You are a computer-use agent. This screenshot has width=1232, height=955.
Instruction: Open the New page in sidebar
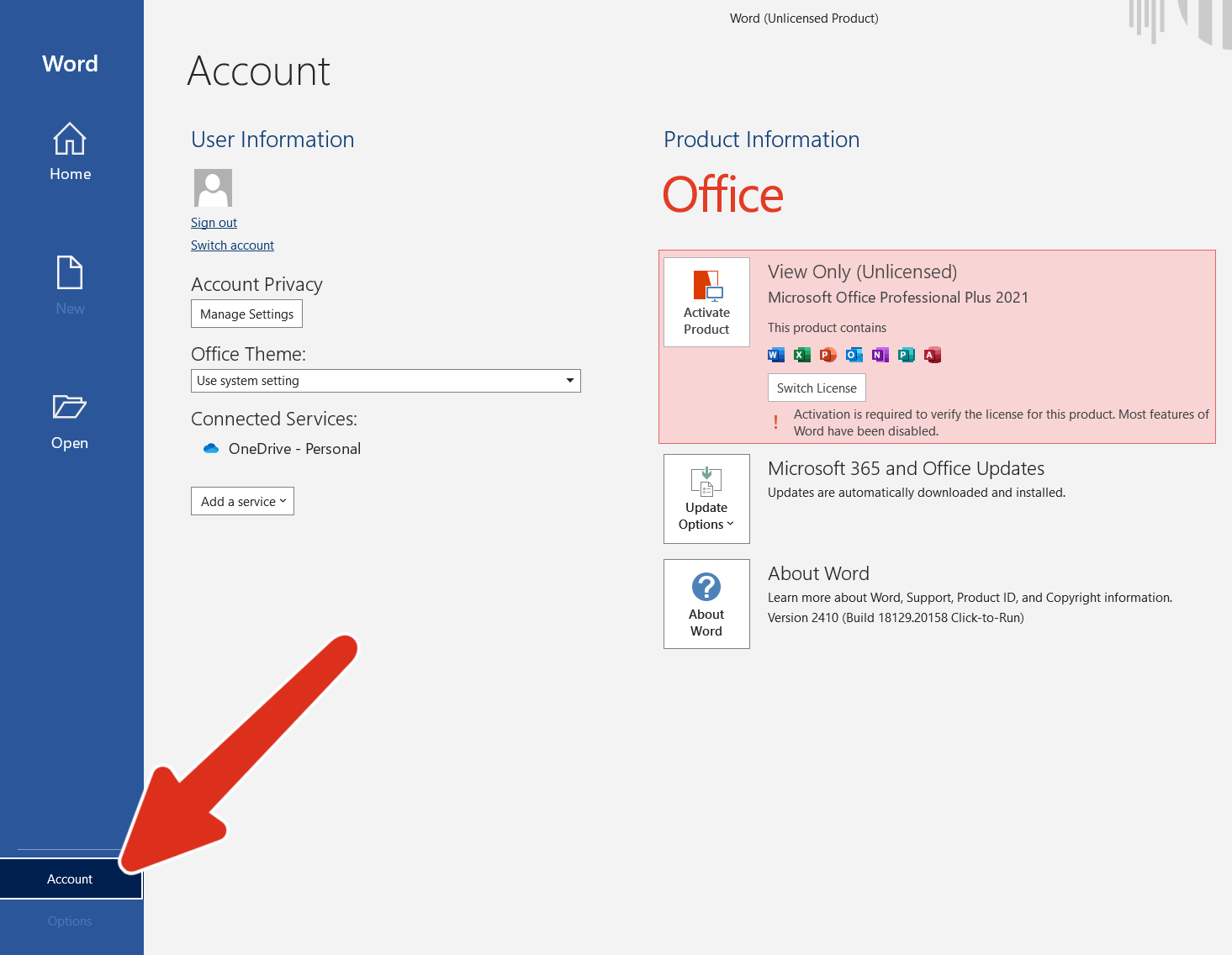[x=70, y=286]
